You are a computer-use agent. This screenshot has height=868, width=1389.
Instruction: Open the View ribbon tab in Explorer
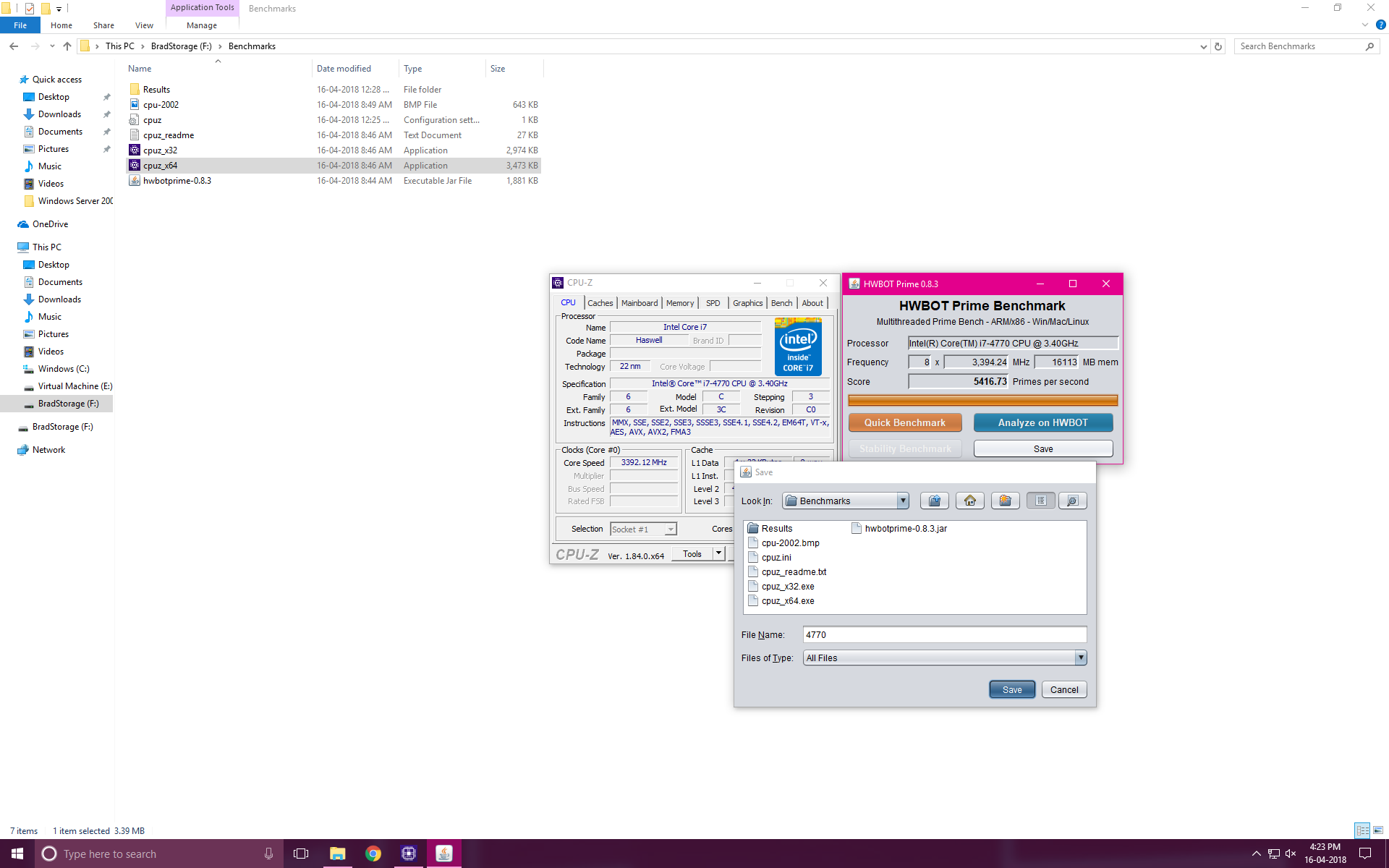coord(144,25)
